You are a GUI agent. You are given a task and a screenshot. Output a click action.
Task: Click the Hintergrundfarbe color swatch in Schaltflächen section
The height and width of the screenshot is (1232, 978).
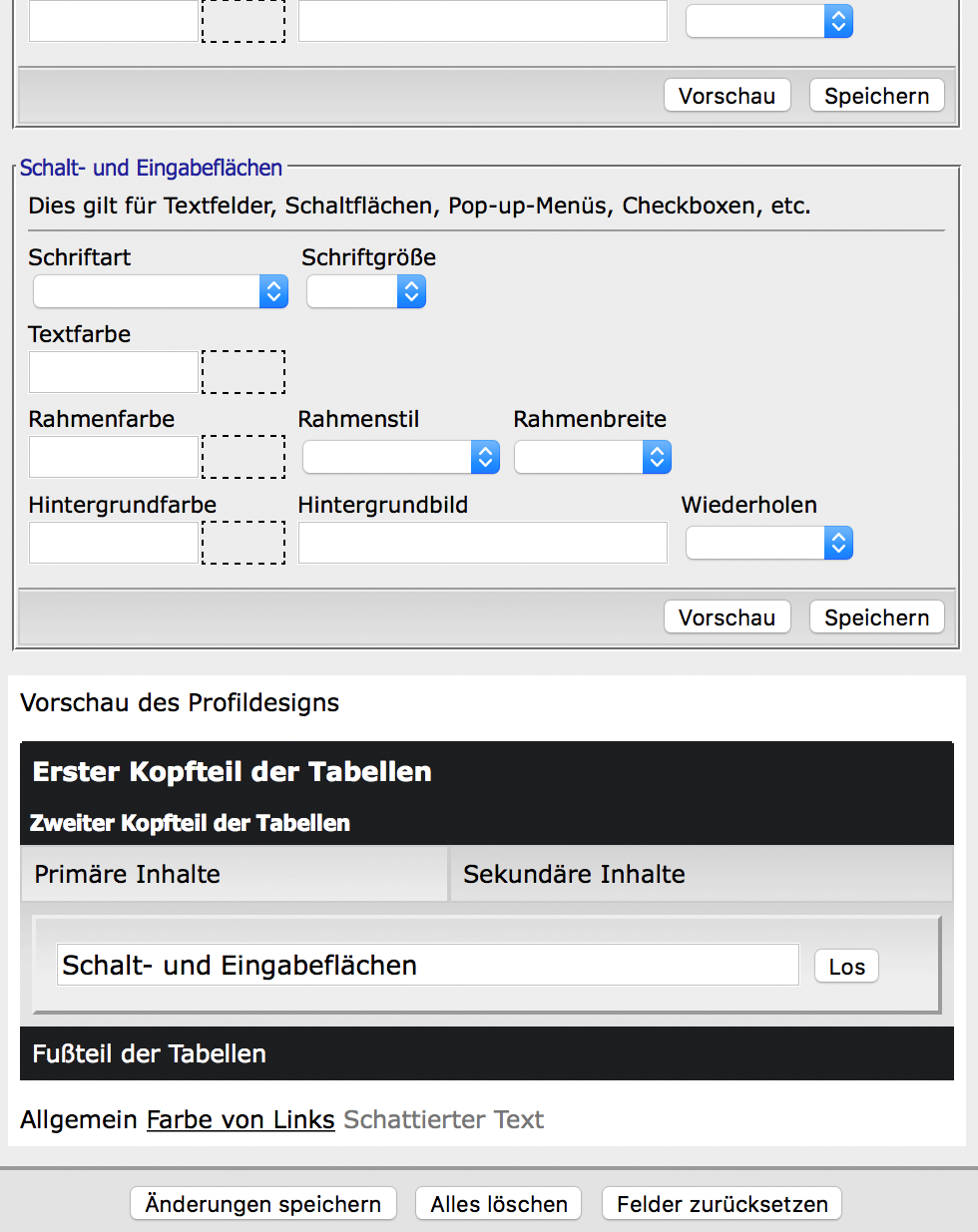244,543
